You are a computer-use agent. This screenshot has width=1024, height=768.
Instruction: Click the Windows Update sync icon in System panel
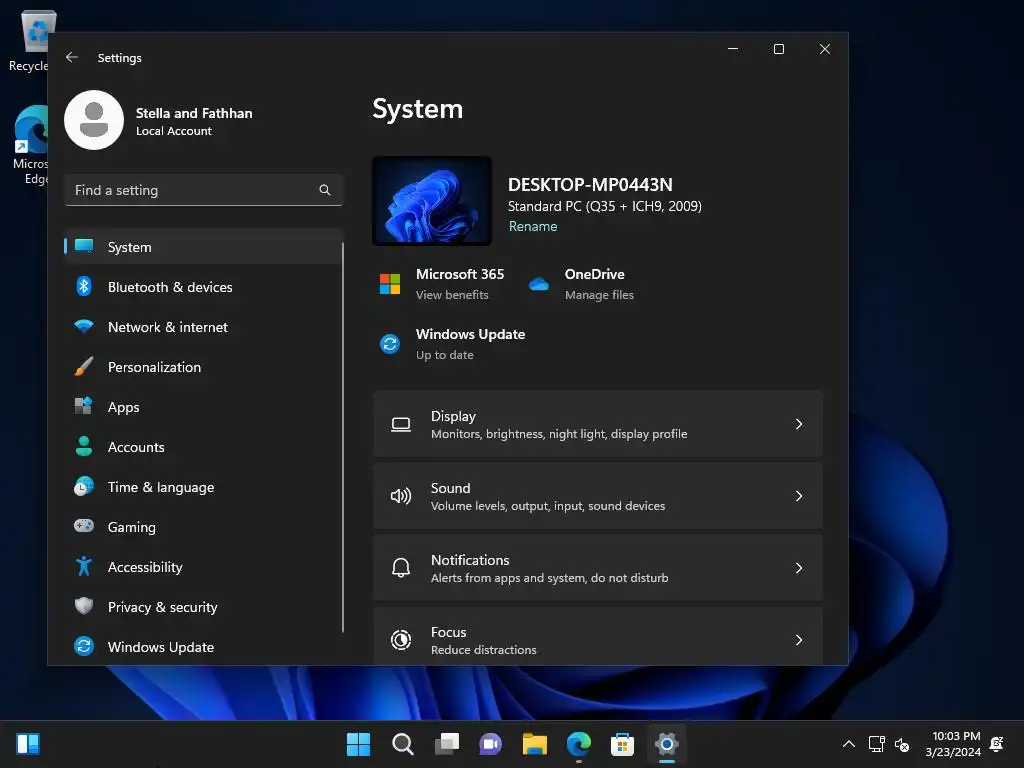(390, 344)
